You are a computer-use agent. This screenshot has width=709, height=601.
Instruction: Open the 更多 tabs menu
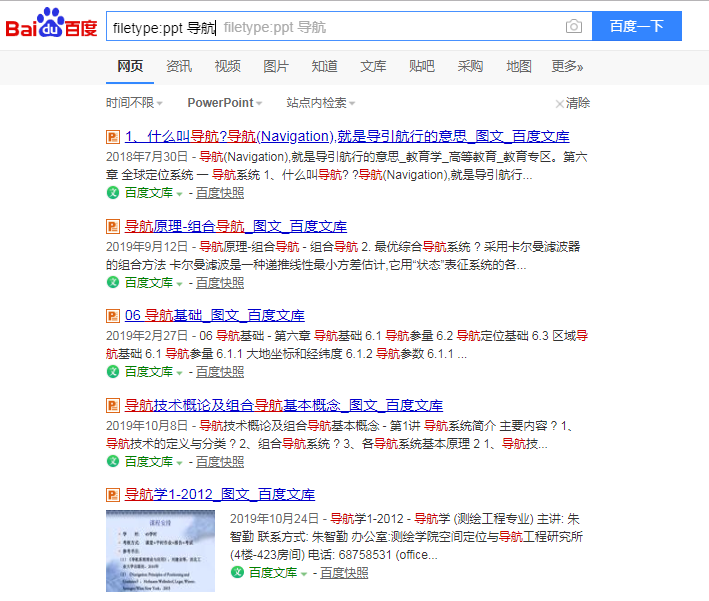(567, 67)
